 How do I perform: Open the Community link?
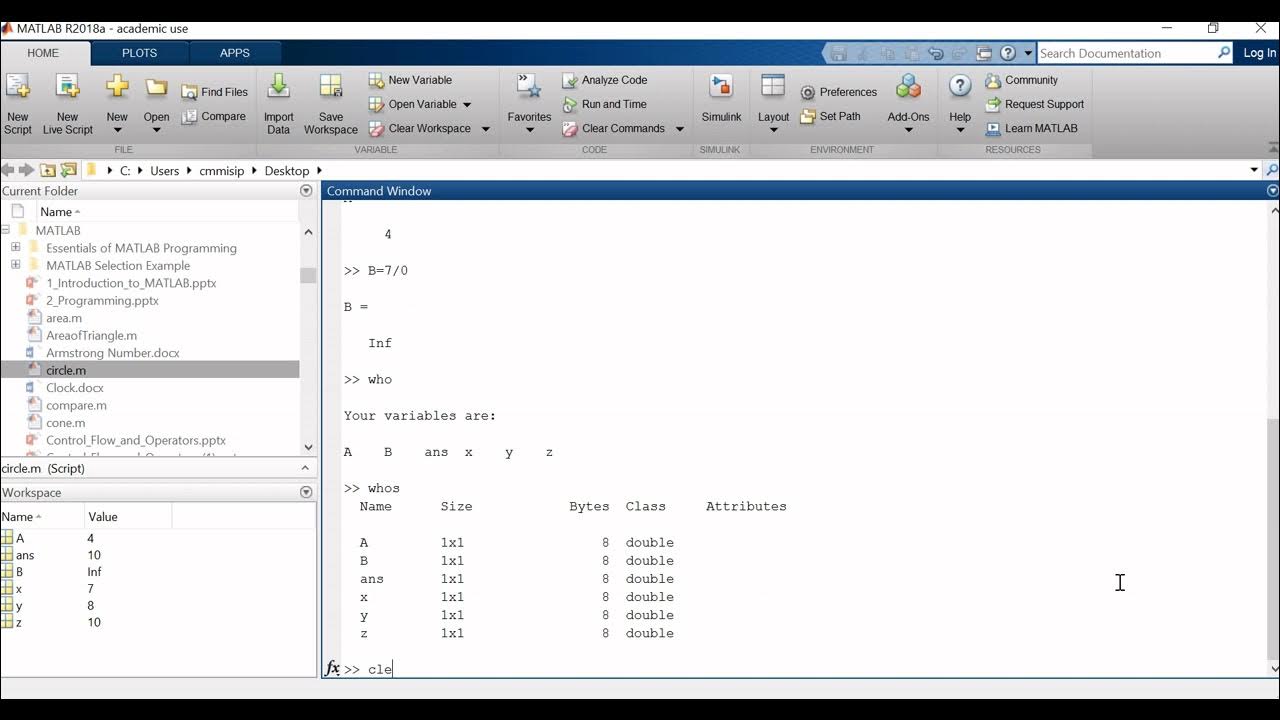tap(1021, 80)
